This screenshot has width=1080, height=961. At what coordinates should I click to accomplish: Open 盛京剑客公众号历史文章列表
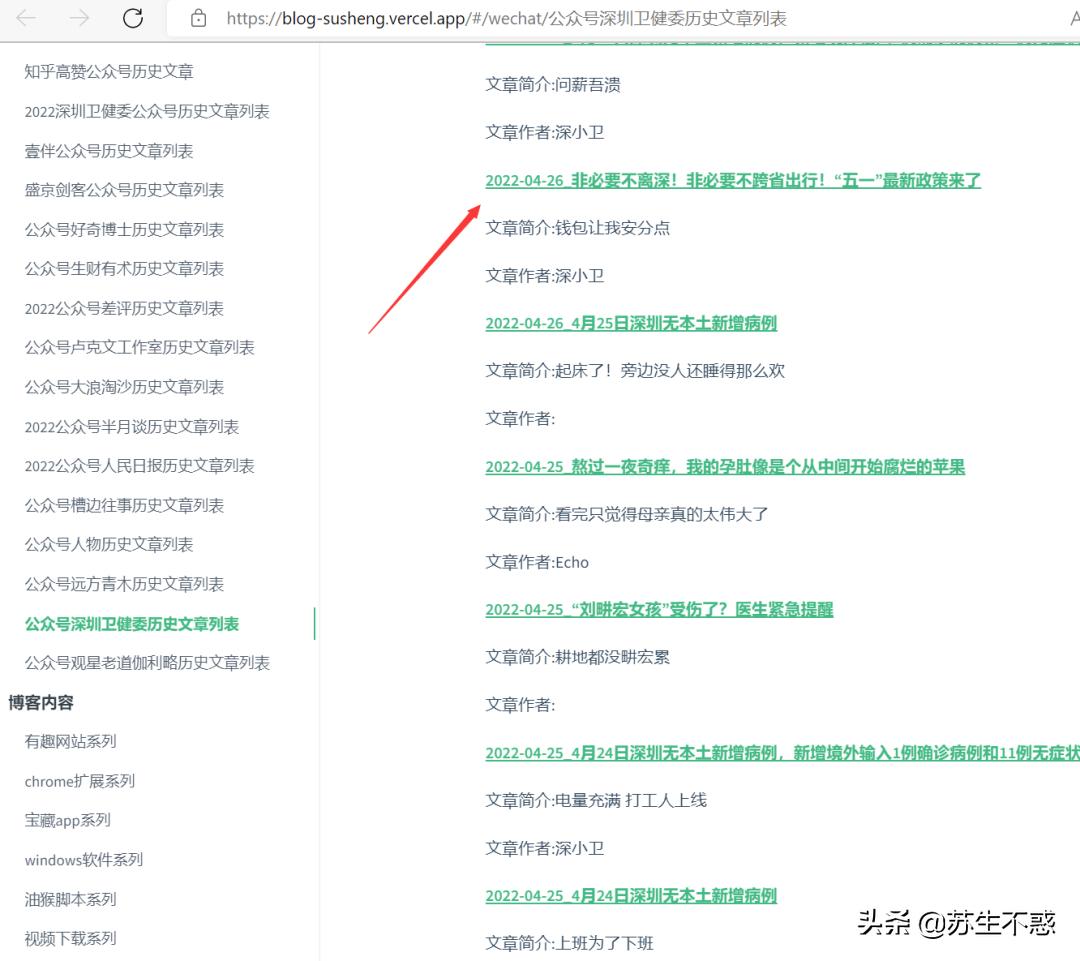coord(124,190)
